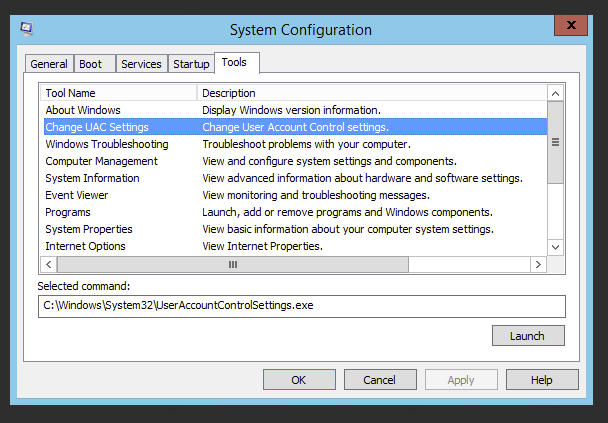
Task: Click the Selected command text field
Action: click(301, 306)
